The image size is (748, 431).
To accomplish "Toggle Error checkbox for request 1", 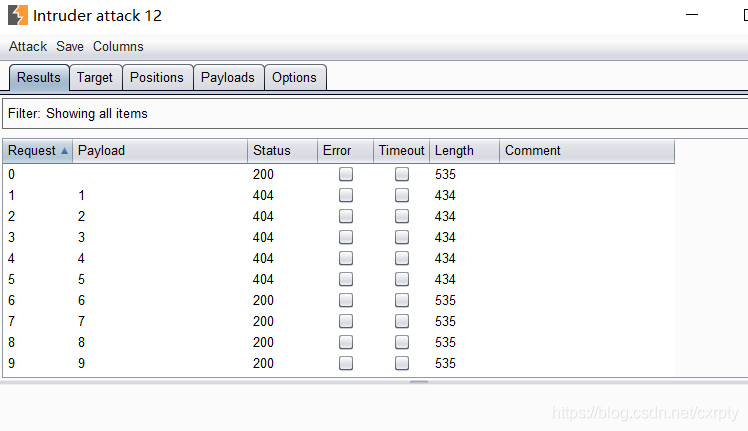I will pos(346,195).
